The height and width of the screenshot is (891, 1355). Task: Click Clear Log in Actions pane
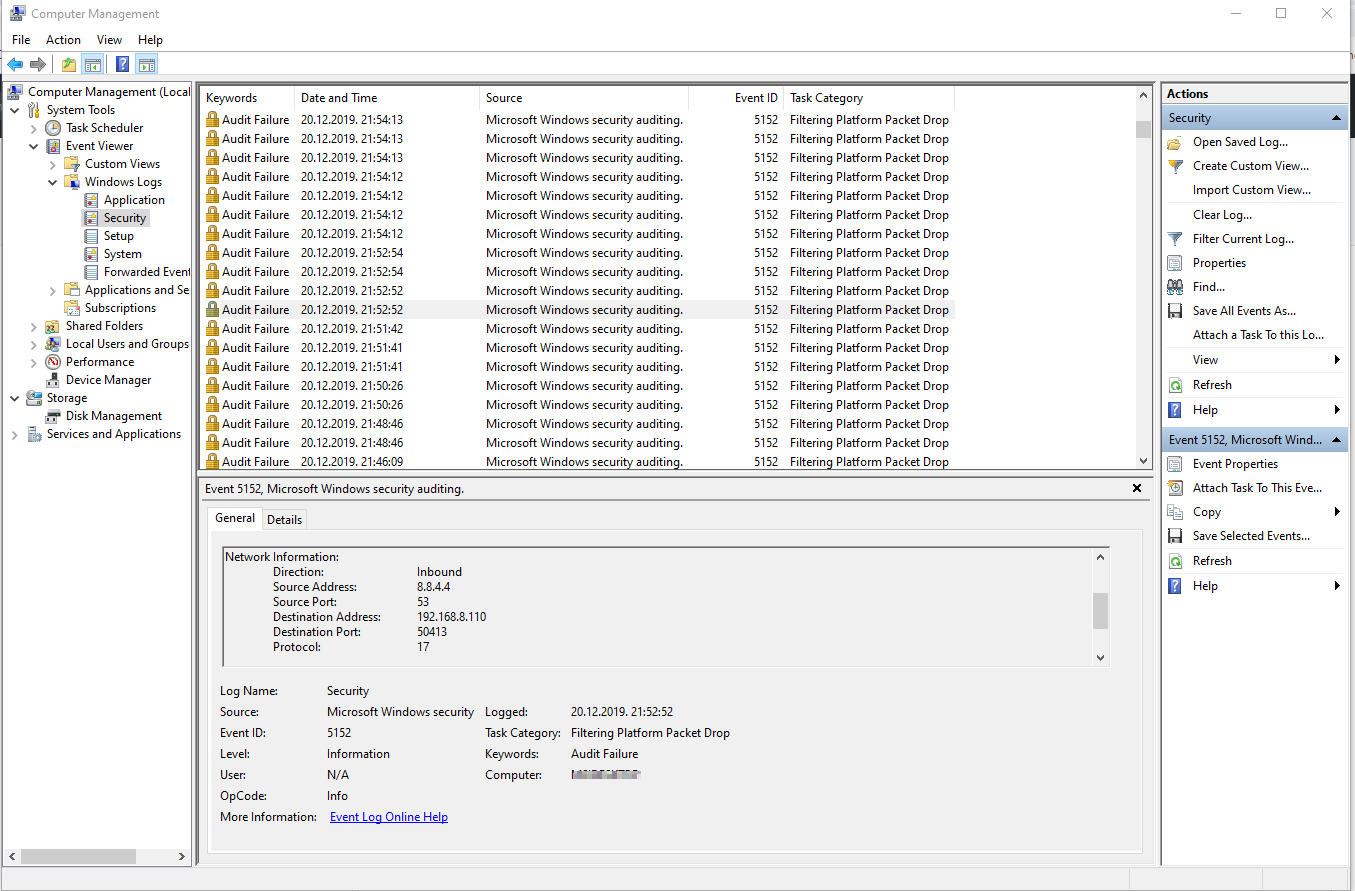click(1222, 215)
